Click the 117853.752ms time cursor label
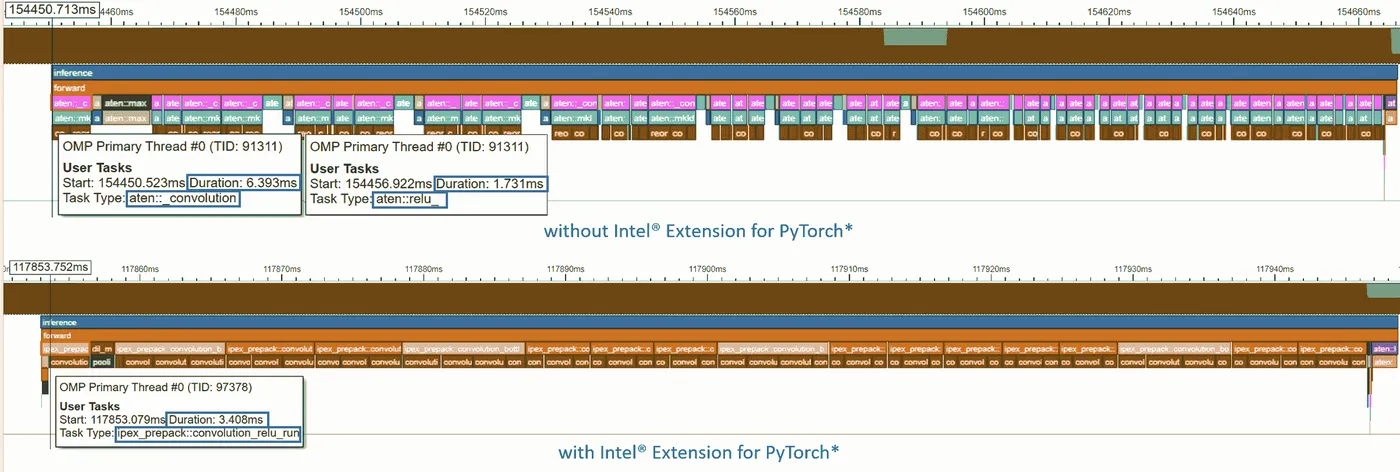The width and height of the screenshot is (1400, 472). pos(49,267)
